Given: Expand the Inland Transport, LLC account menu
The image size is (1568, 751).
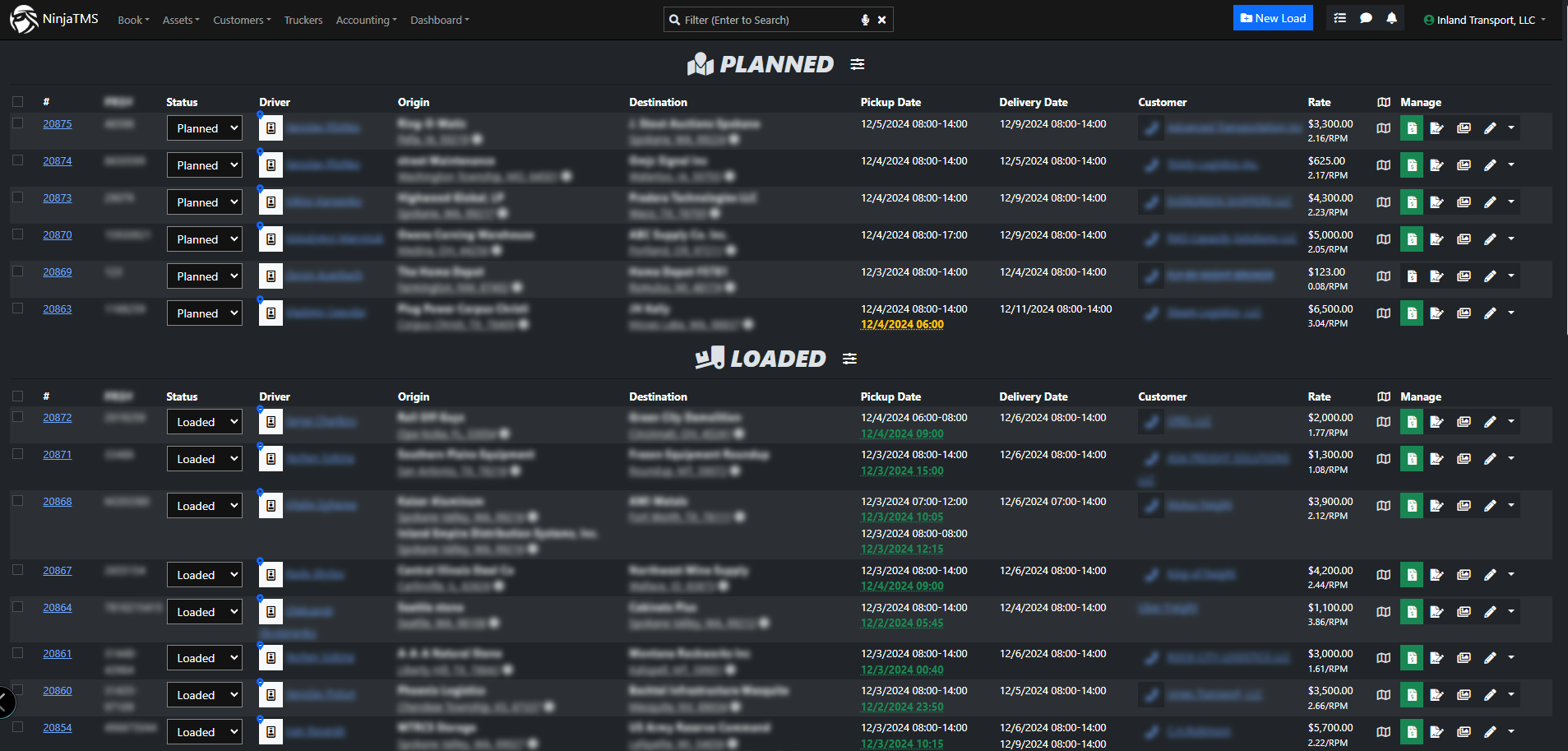Looking at the screenshot, I should 1485,20.
